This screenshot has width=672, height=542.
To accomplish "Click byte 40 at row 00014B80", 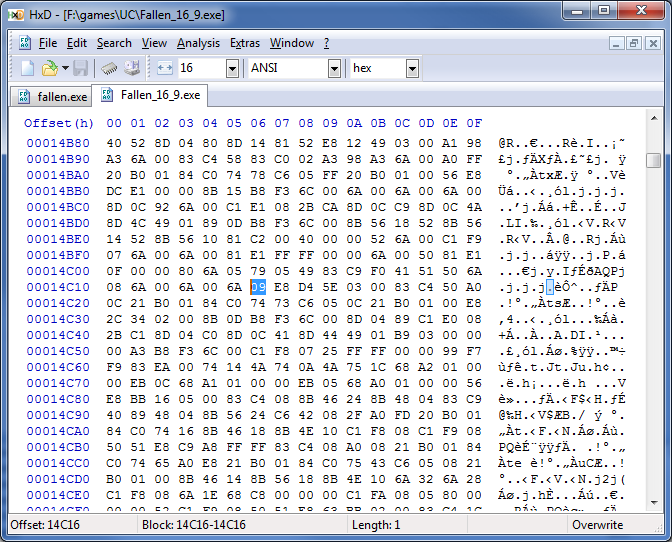I will click(x=114, y=143).
